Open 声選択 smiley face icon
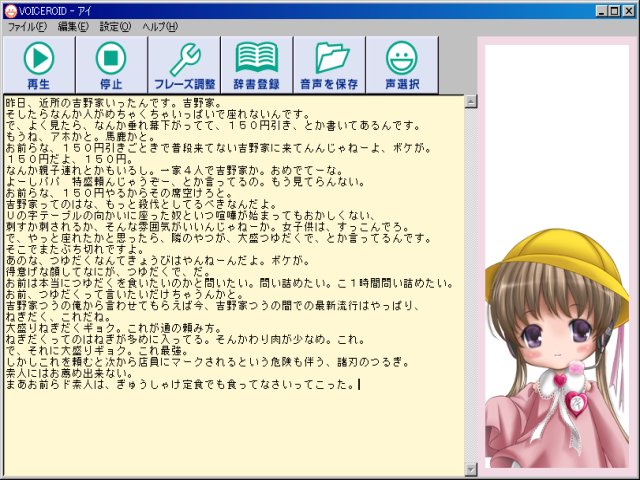 [x=402, y=64]
